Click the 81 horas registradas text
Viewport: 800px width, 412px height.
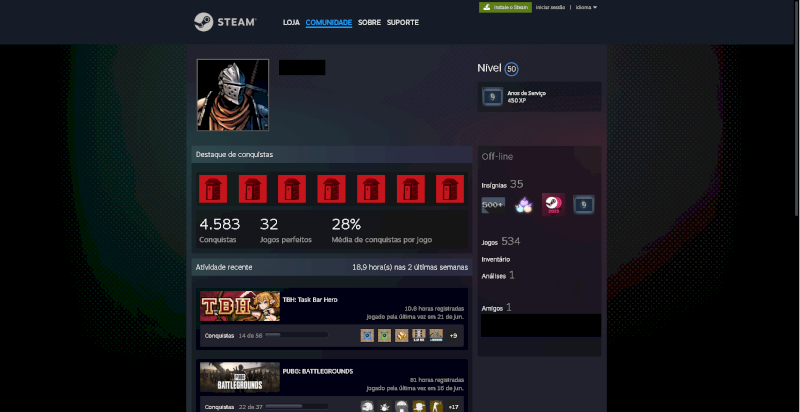click(437, 380)
